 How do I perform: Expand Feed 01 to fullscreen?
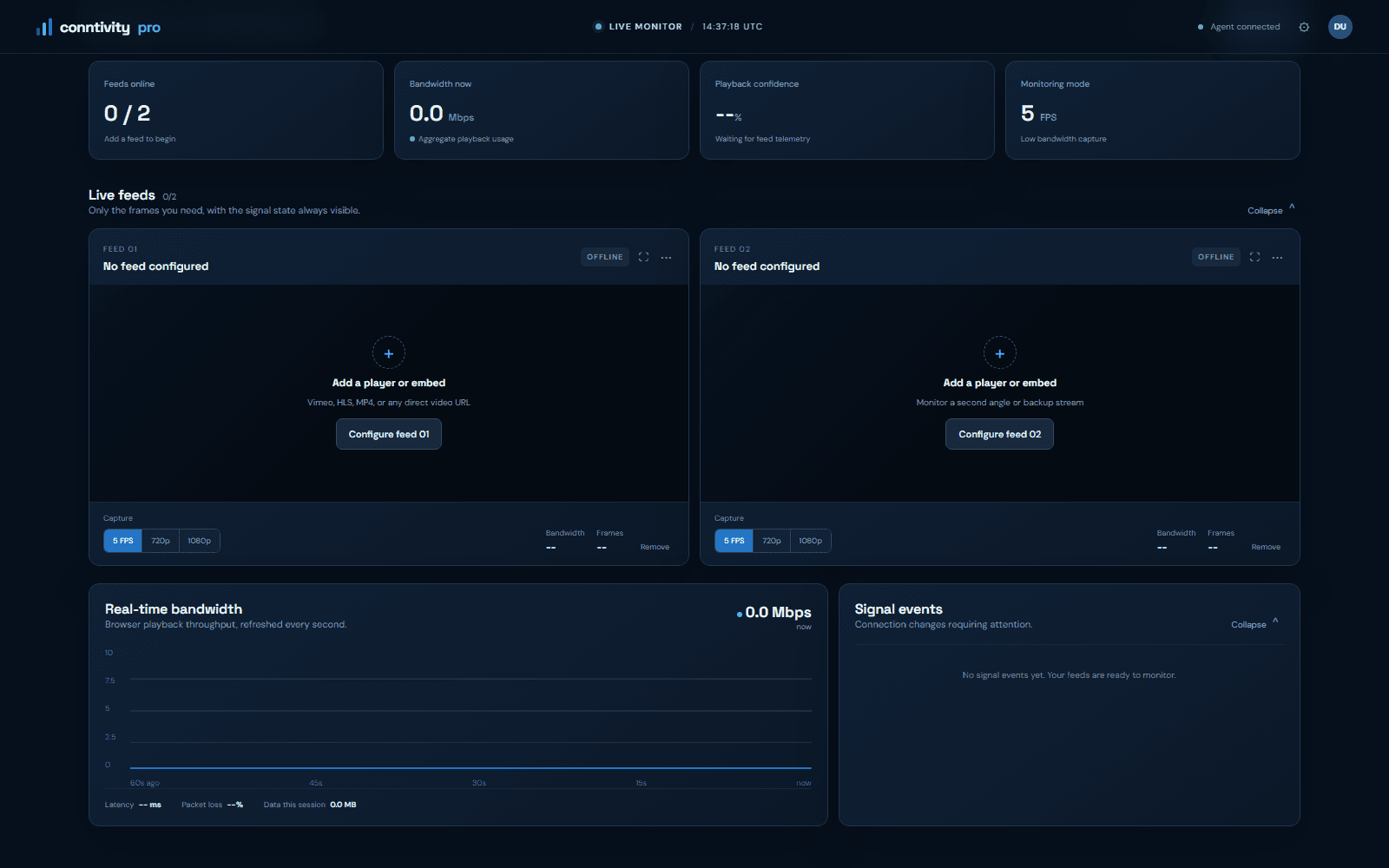click(643, 257)
